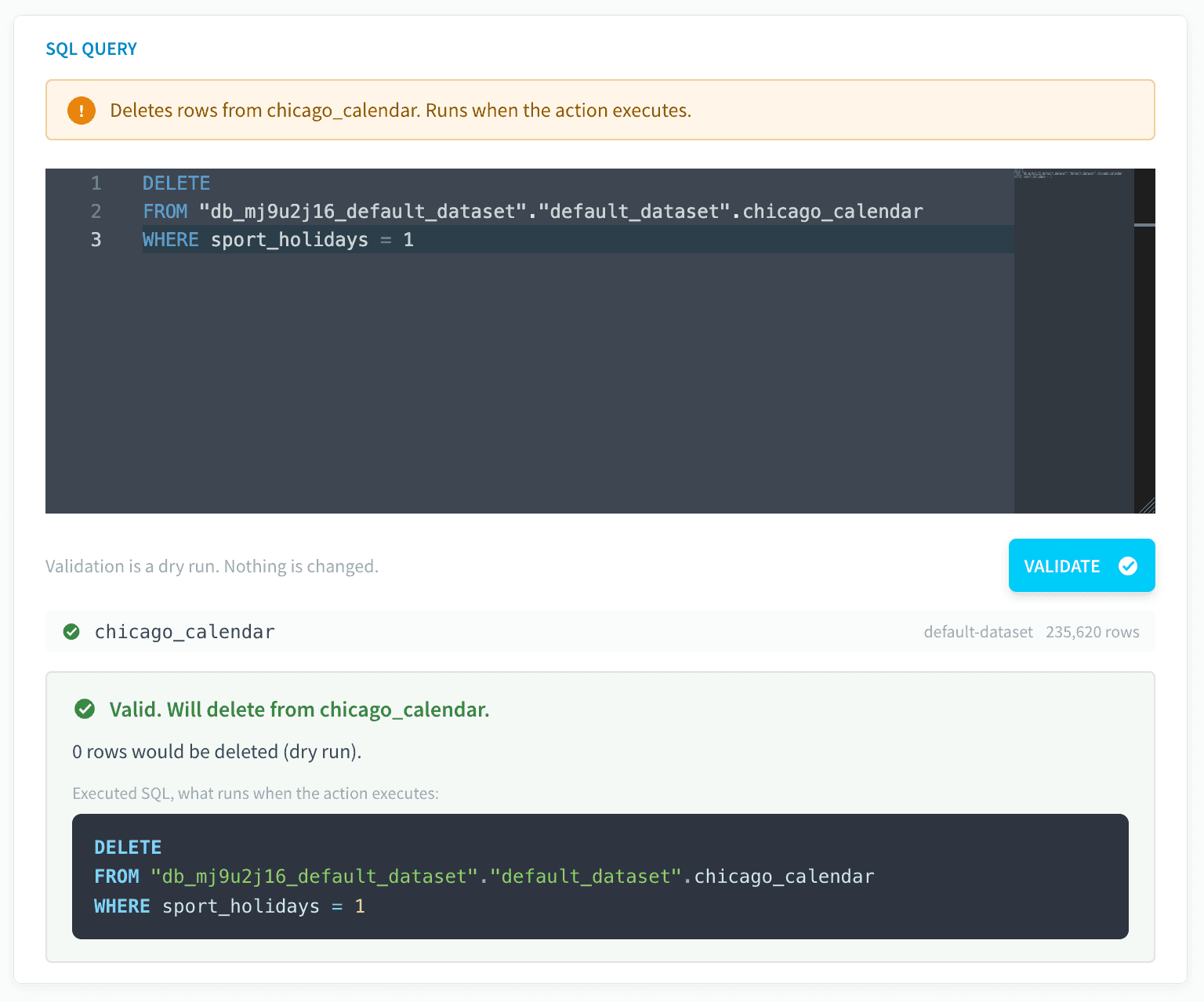Click the 'Deletes rows from chicago_calendar' warning text
This screenshot has height=1002, width=1204.
tap(401, 111)
